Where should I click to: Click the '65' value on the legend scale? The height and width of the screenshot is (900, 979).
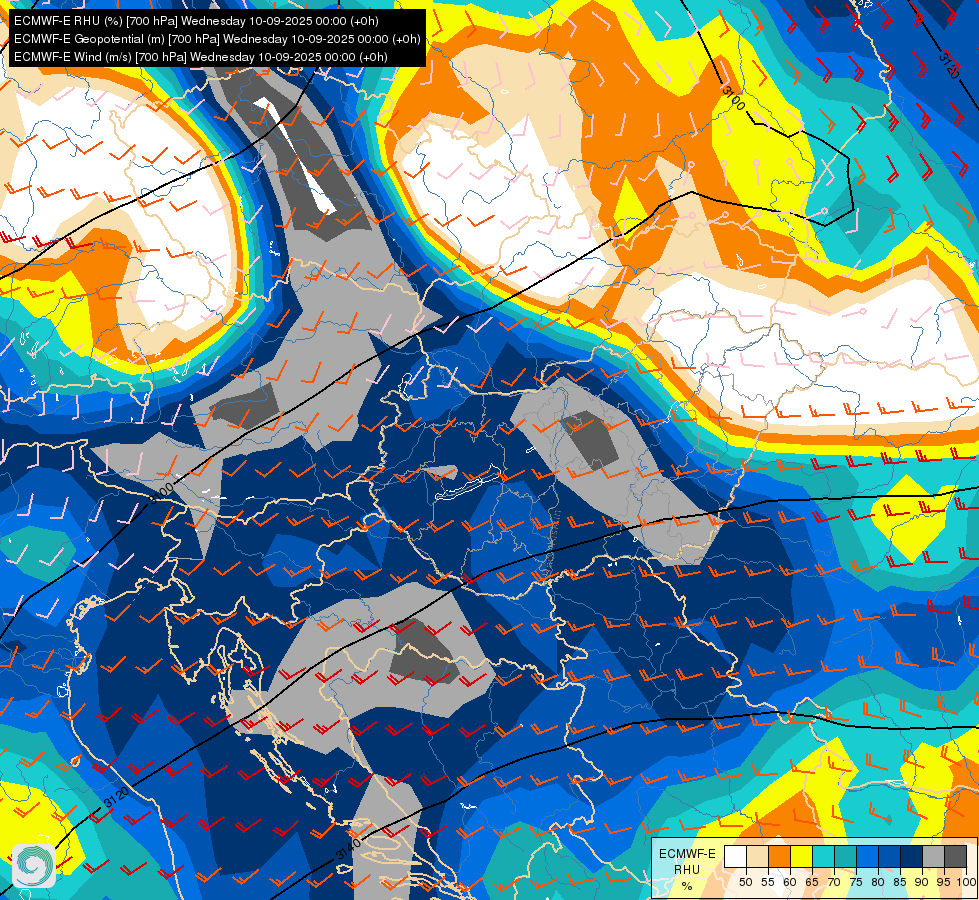click(x=812, y=882)
